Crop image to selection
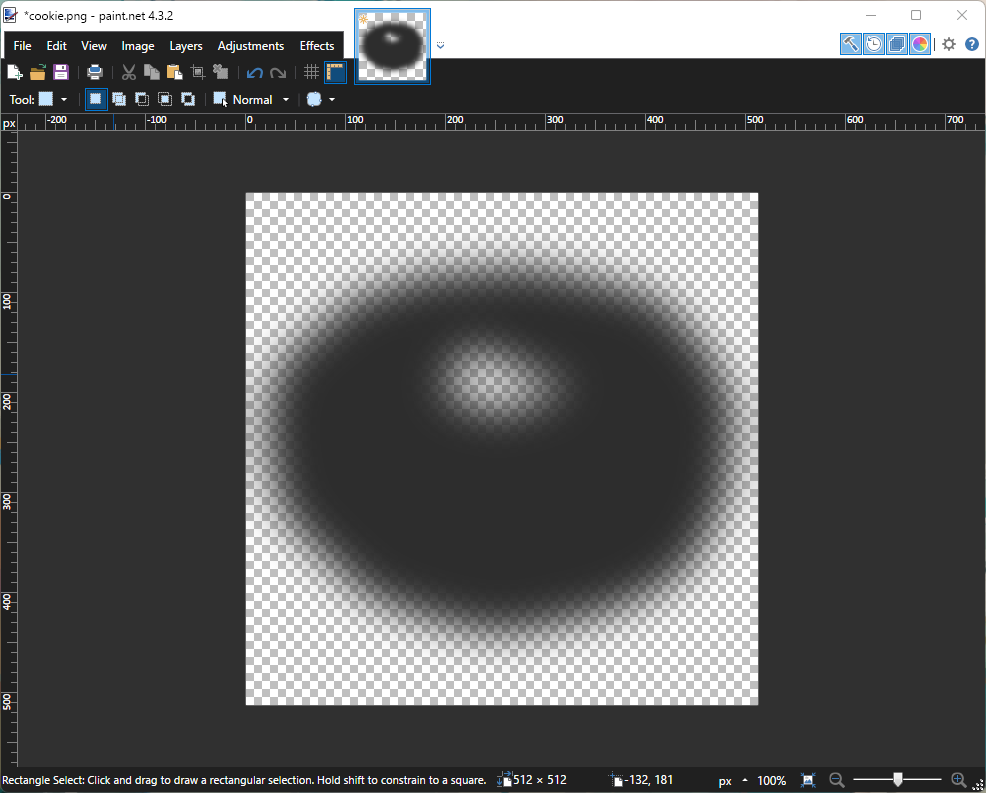Screen dimensions: 986x793 (197, 72)
